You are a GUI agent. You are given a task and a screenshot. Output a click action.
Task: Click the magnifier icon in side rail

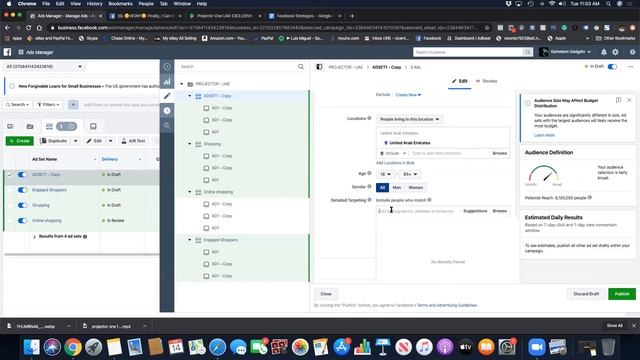point(167,125)
